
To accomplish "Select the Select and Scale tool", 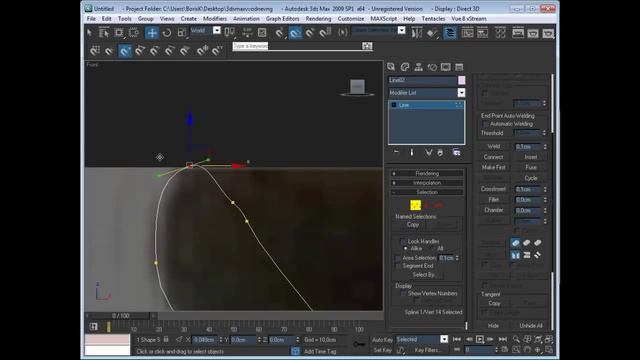I will pyautogui.click(x=182, y=33).
